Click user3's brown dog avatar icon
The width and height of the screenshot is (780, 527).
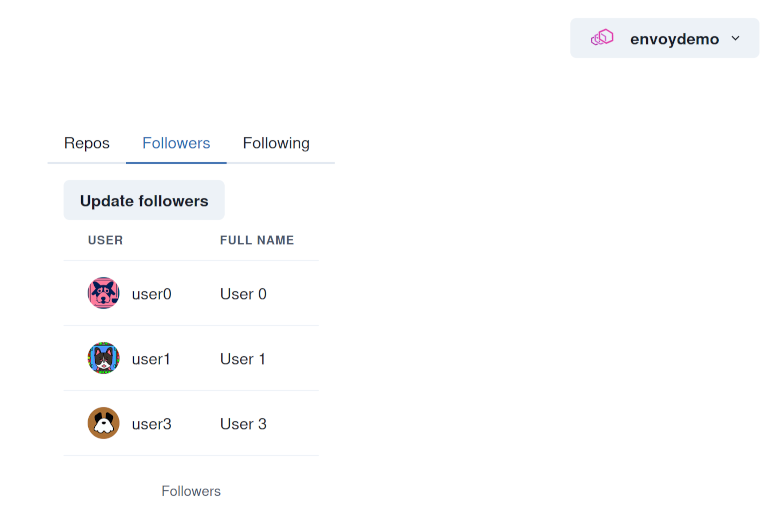(104, 423)
